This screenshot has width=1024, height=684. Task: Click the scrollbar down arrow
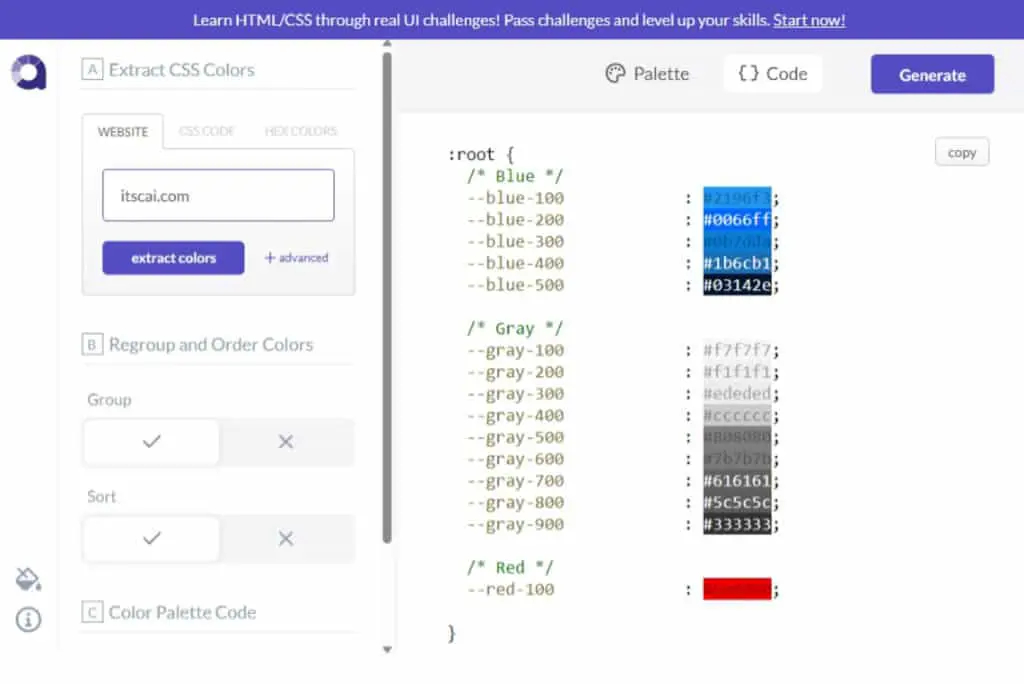click(x=387, y=649)
